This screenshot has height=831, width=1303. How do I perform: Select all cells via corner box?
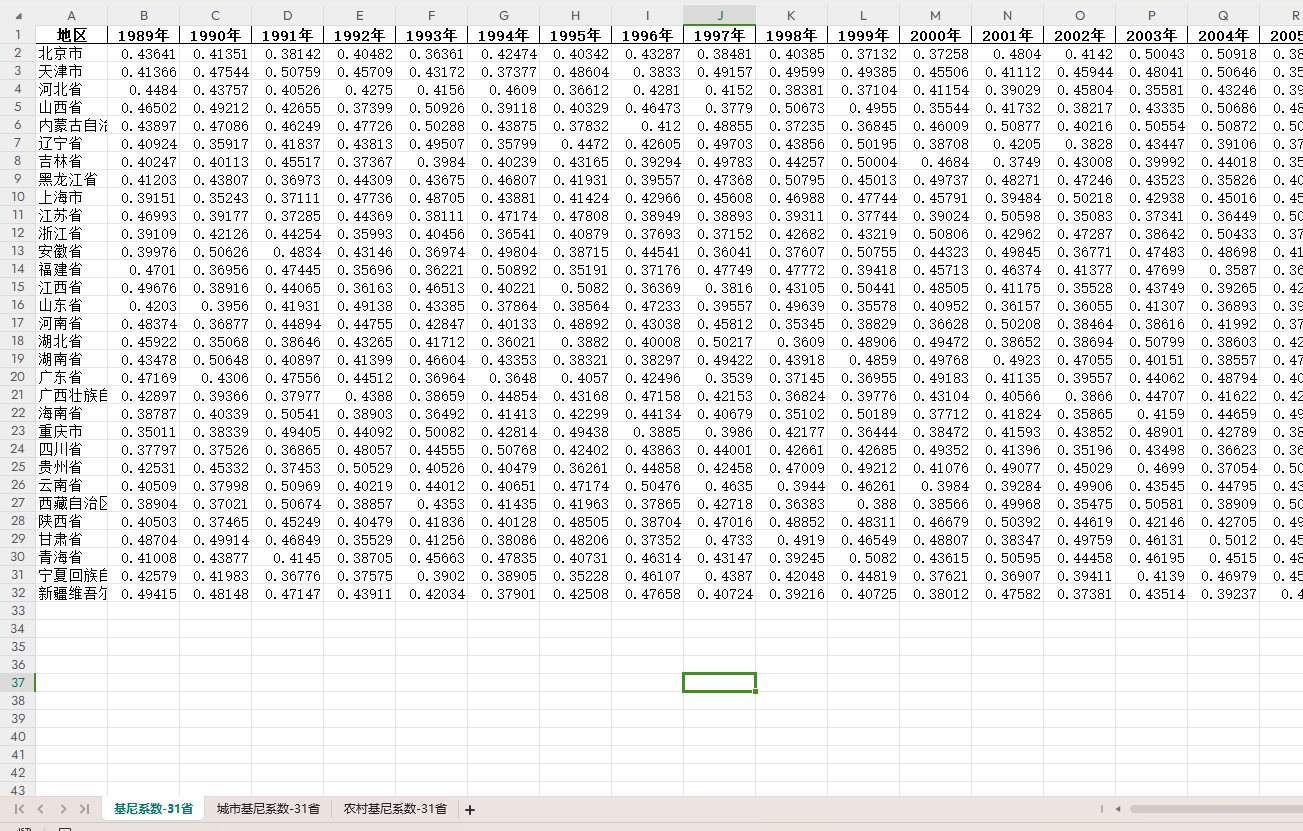[17, 15]
